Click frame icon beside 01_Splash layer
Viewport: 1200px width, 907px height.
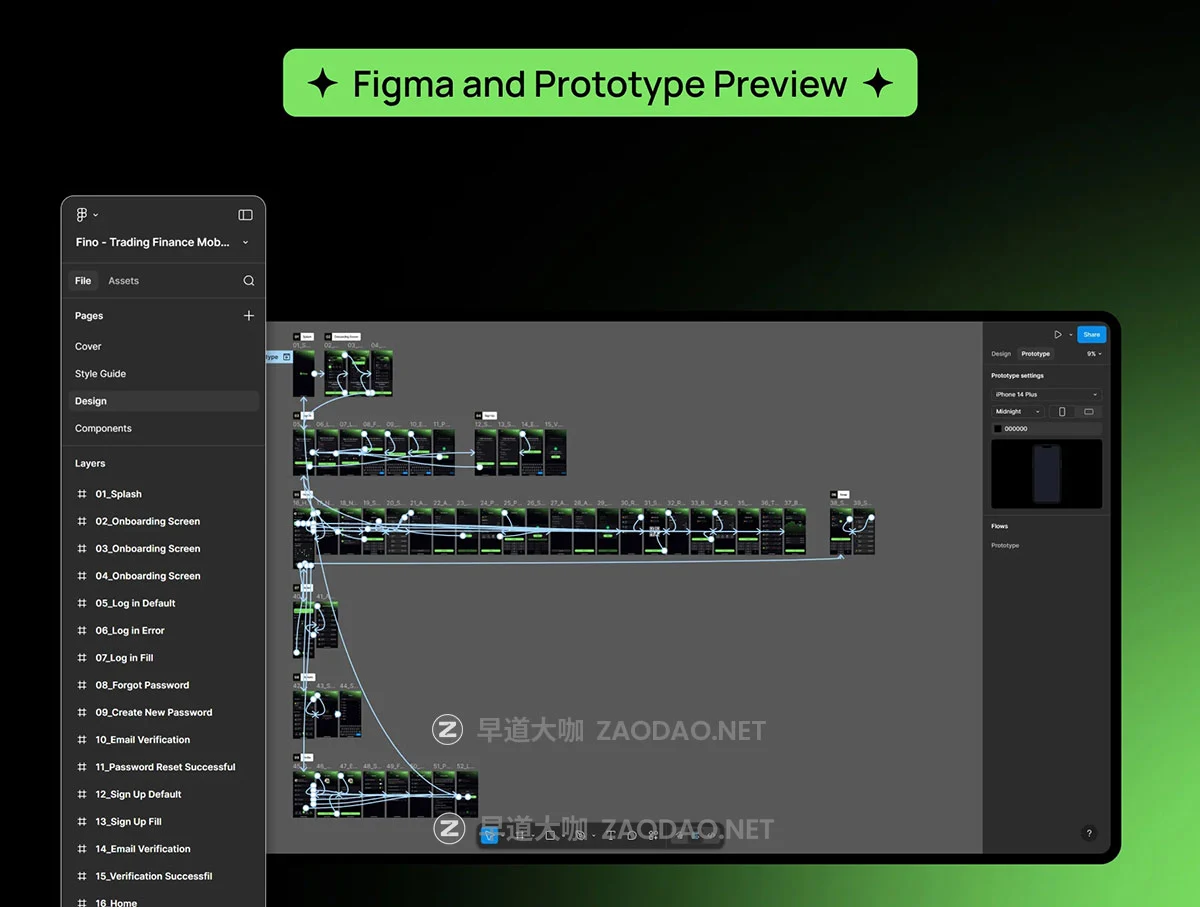(x=82, y=494)
